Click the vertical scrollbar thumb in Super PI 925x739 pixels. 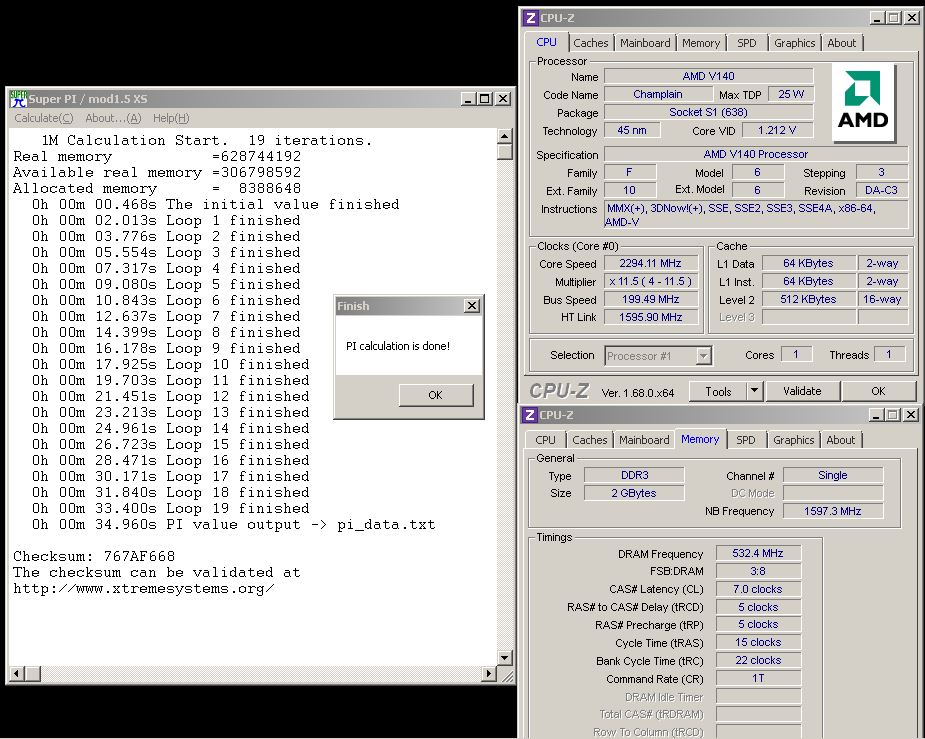click(x=504, y=152)
